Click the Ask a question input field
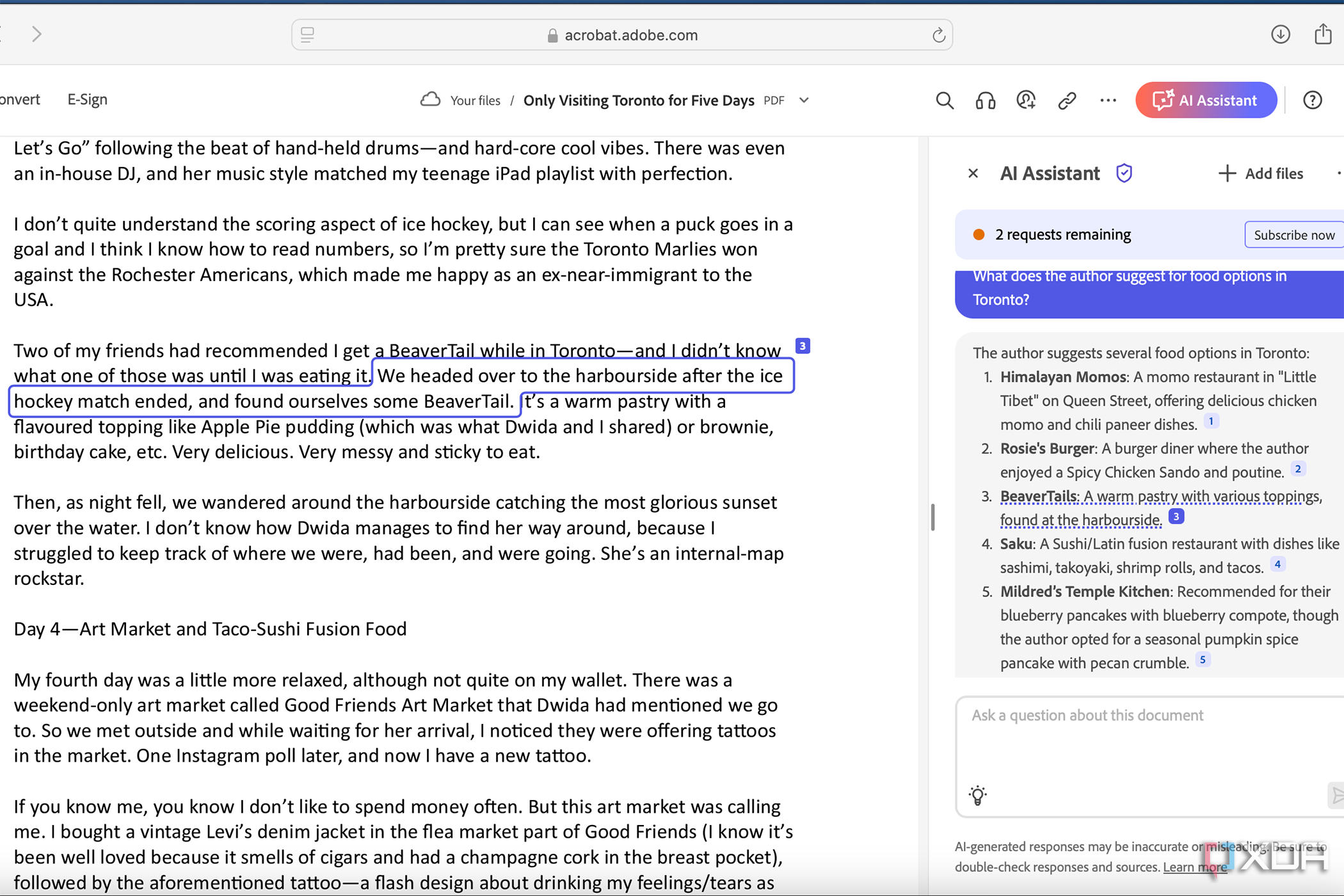The width and height of the screenshot is (1344, 896). point(1149,756)
